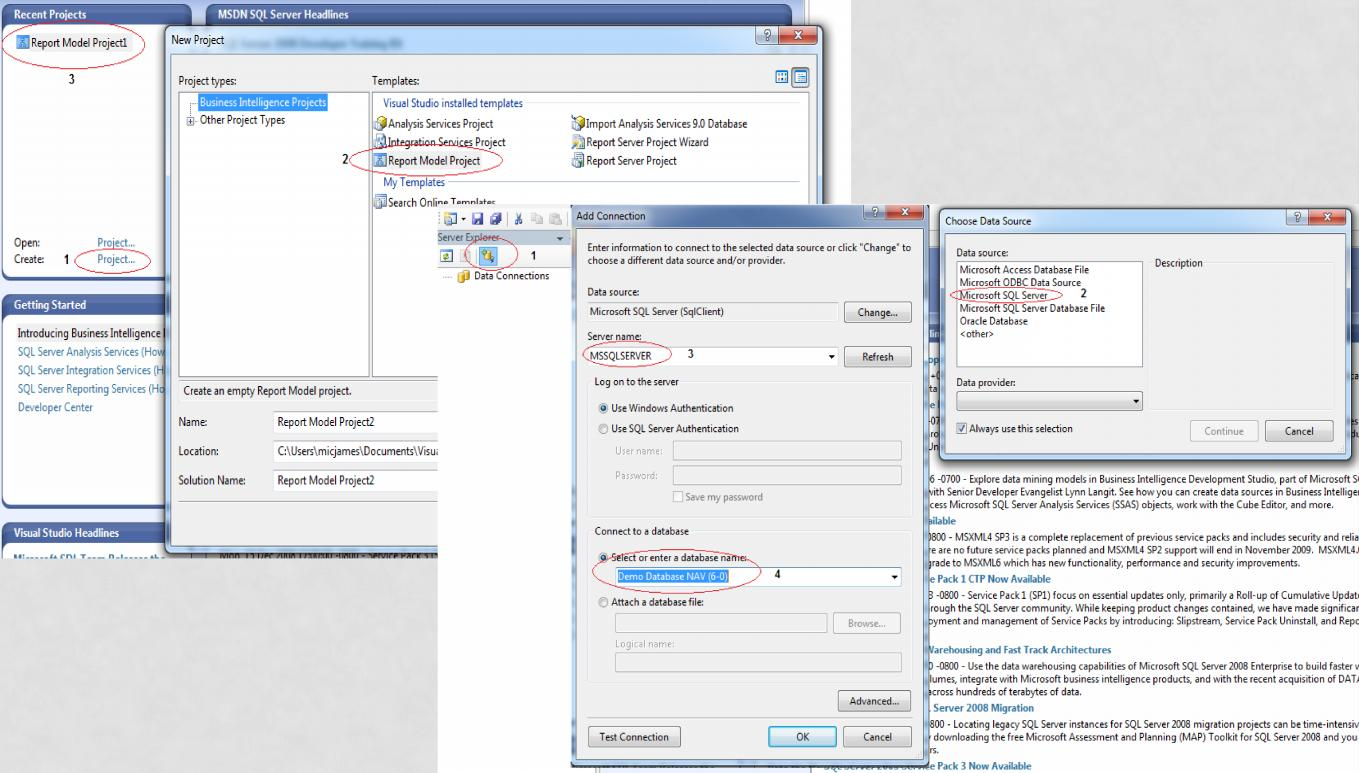
Task: Click help button in Add Connection title bar
Action: [873, 214]
